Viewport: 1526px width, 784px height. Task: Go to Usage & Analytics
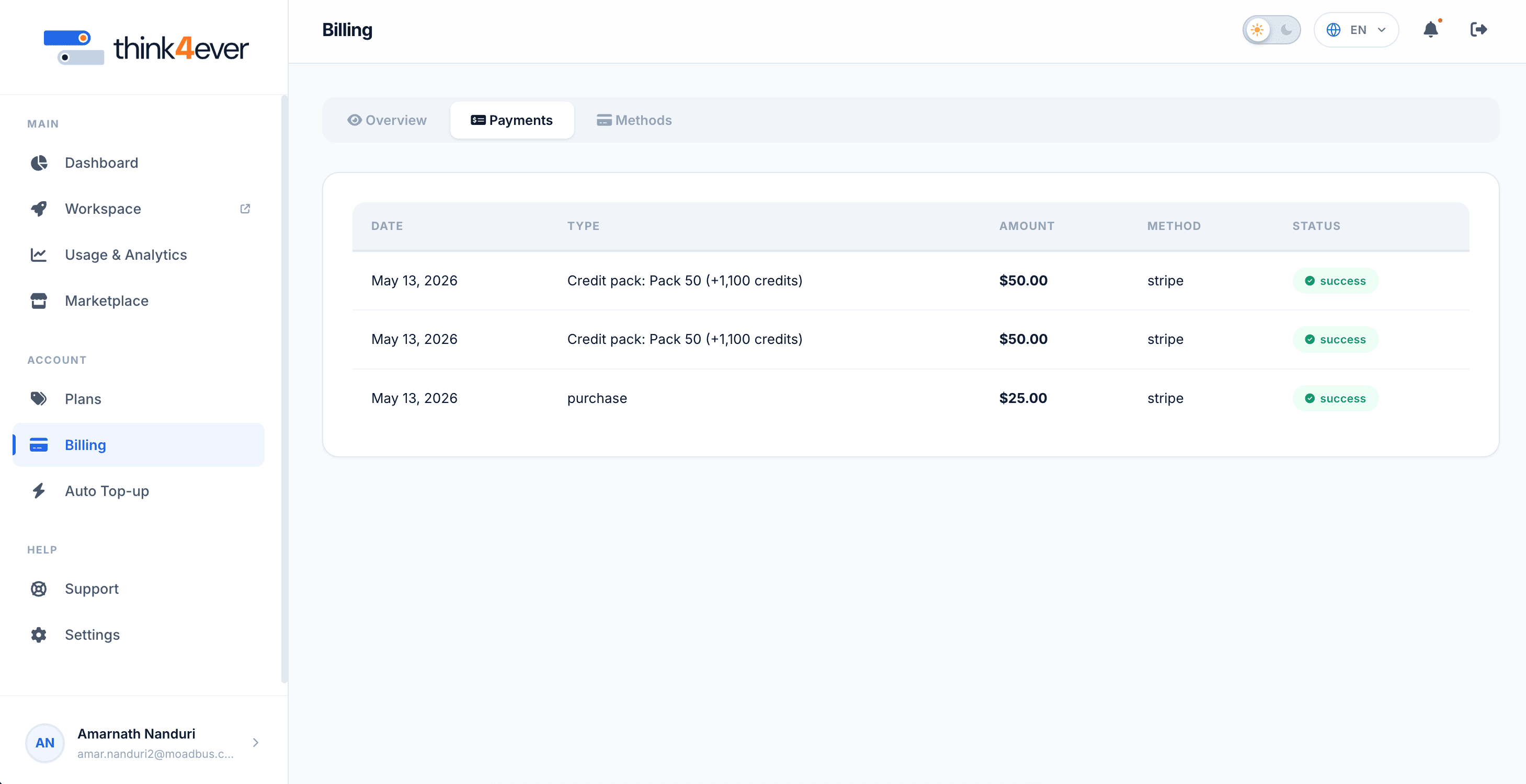pyautogui.click(x=138, y=255)
